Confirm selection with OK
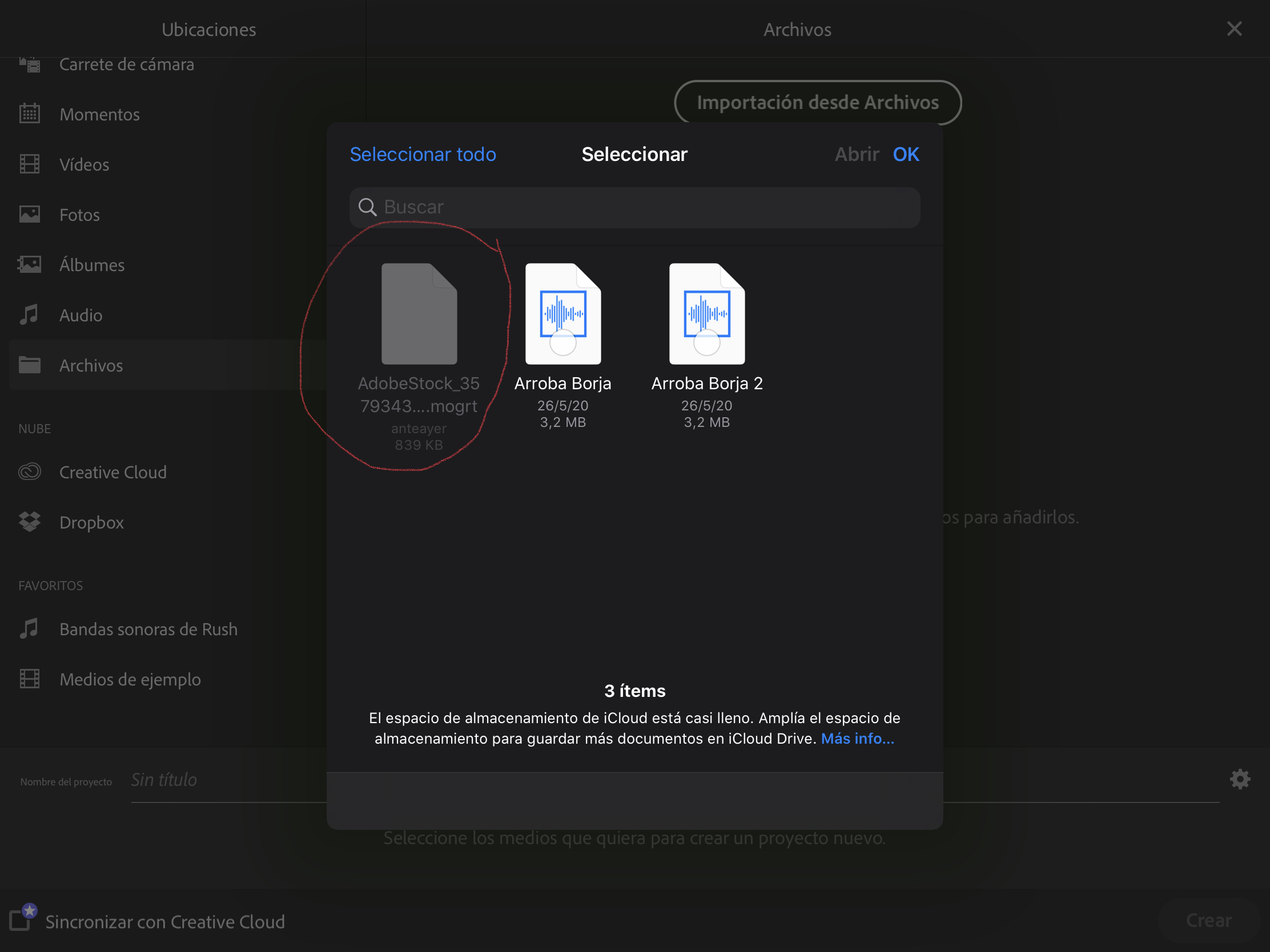This screenshot has height=952, width=1270. pos(906,154)
